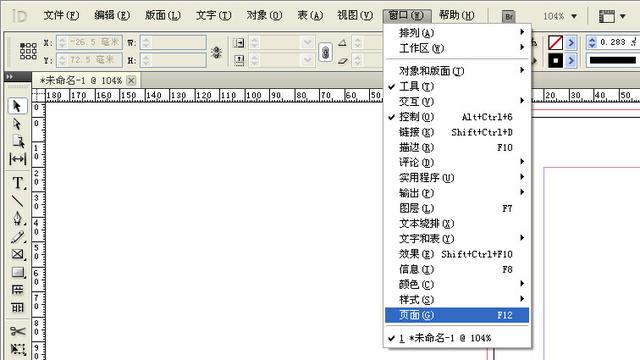Select the Gap tool
Viewport: 640px width, 360px height.
[18, 159]
